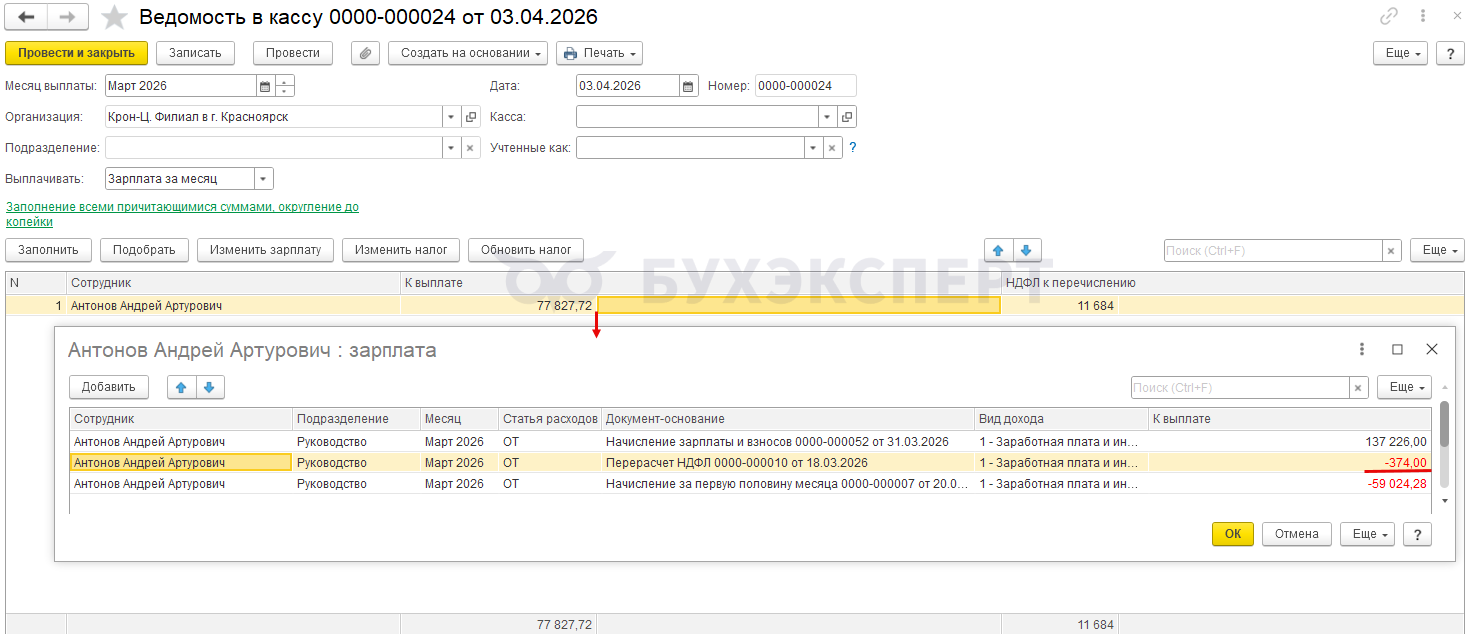Close the Антонов Андрей Артурович salary dialog
Image resolution: width=1470 pixels, height=634 pixels.
pos(1432,350)
